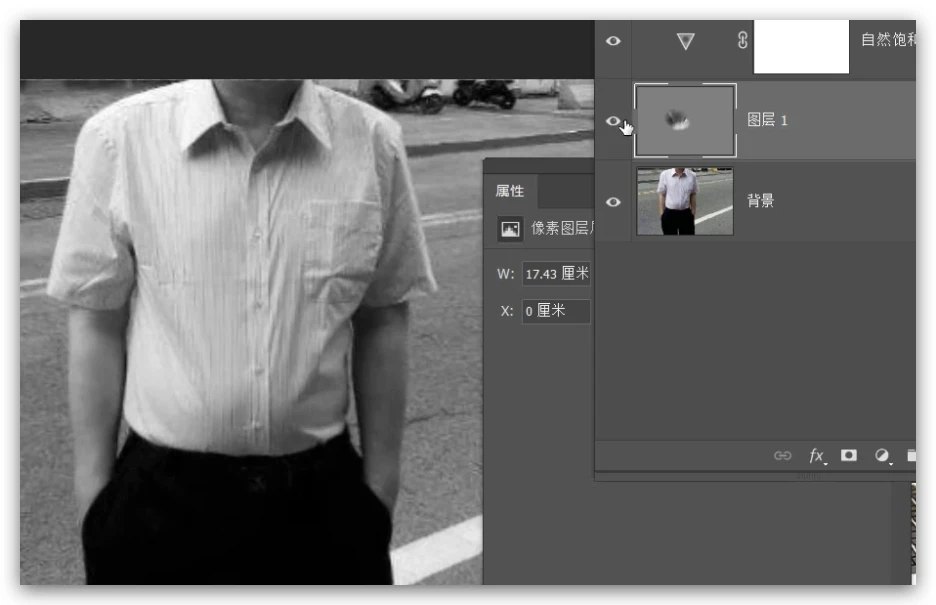Image resolution: width=936 pixels, height=605 pixels.
Task: Hide the vibrance adjustment layer eye icon
Action: (613, 41)
